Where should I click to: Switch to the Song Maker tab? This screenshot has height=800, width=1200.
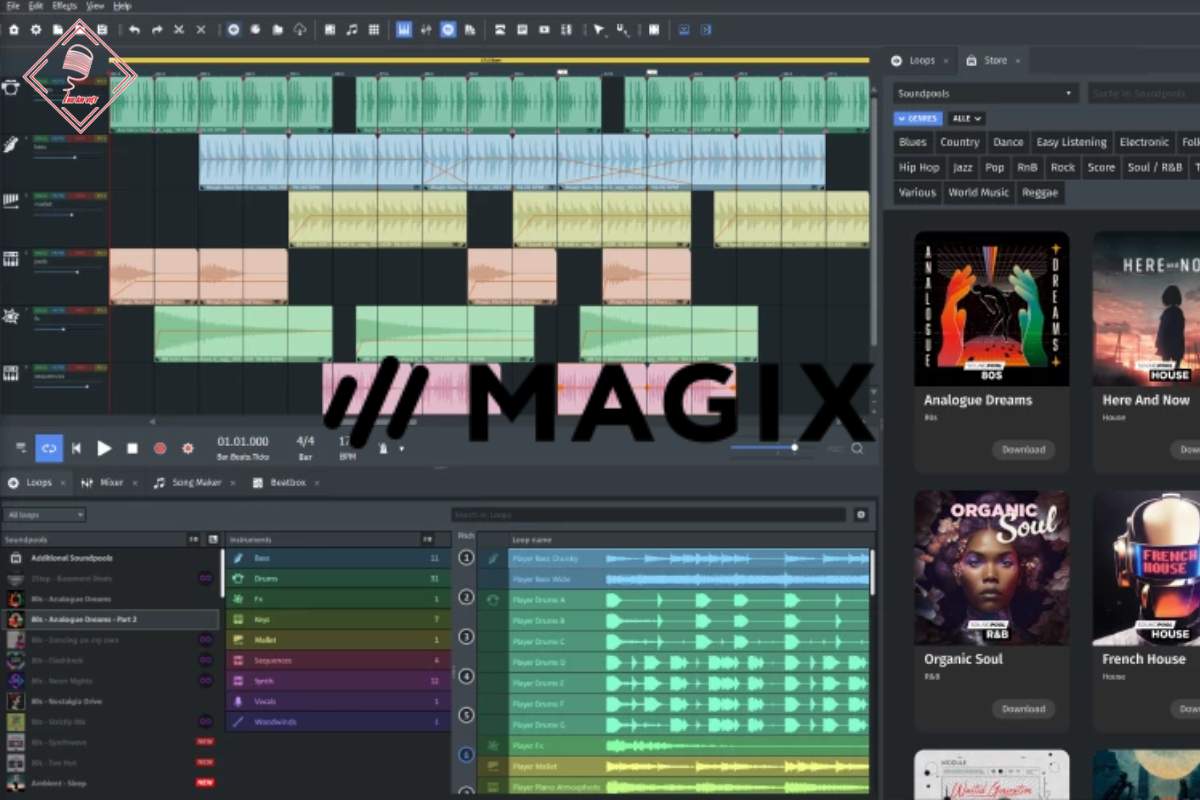tap(187, 483)
